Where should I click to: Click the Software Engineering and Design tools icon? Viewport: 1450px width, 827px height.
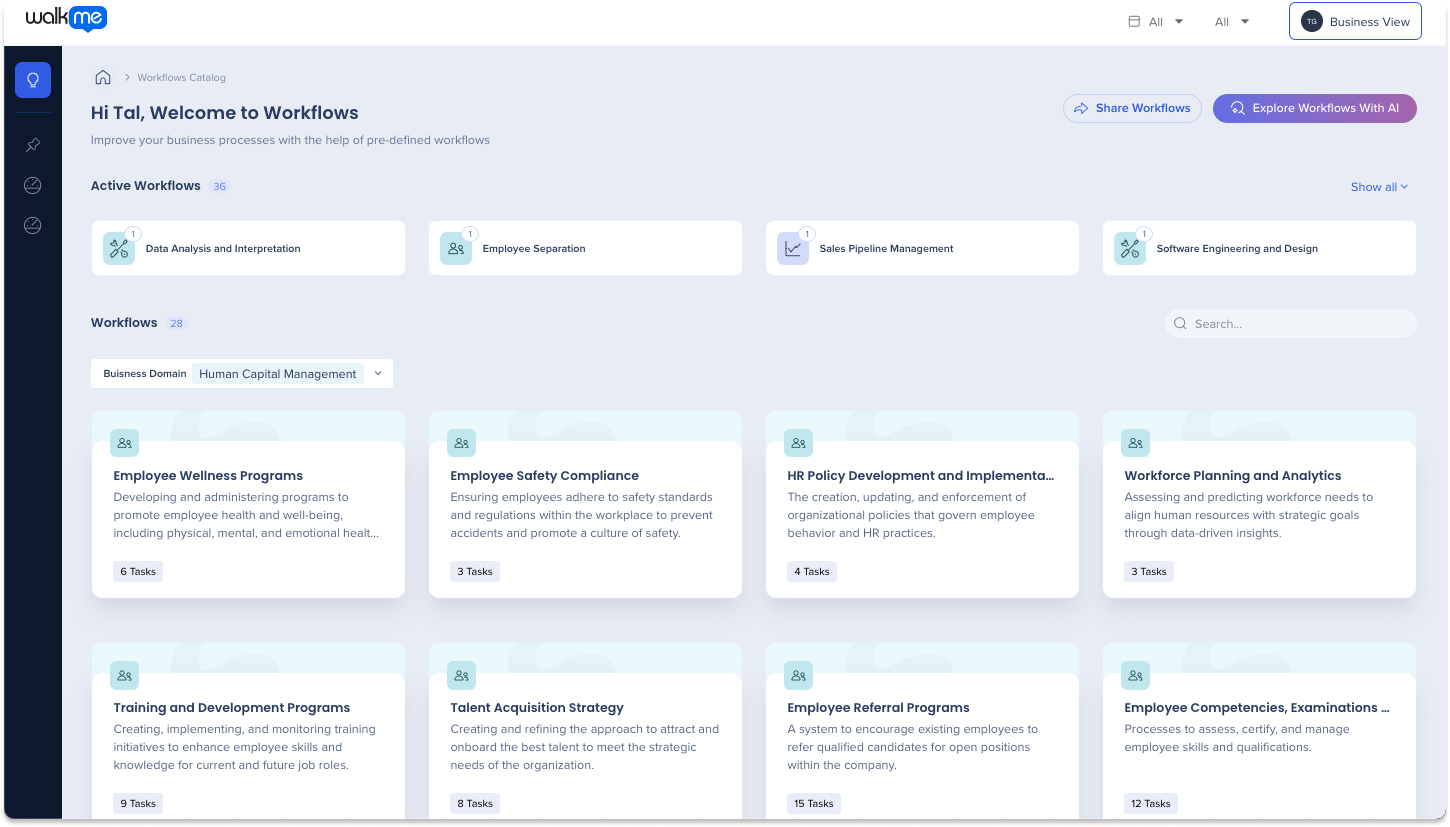pyautogui.click(x=1130, y=248)
